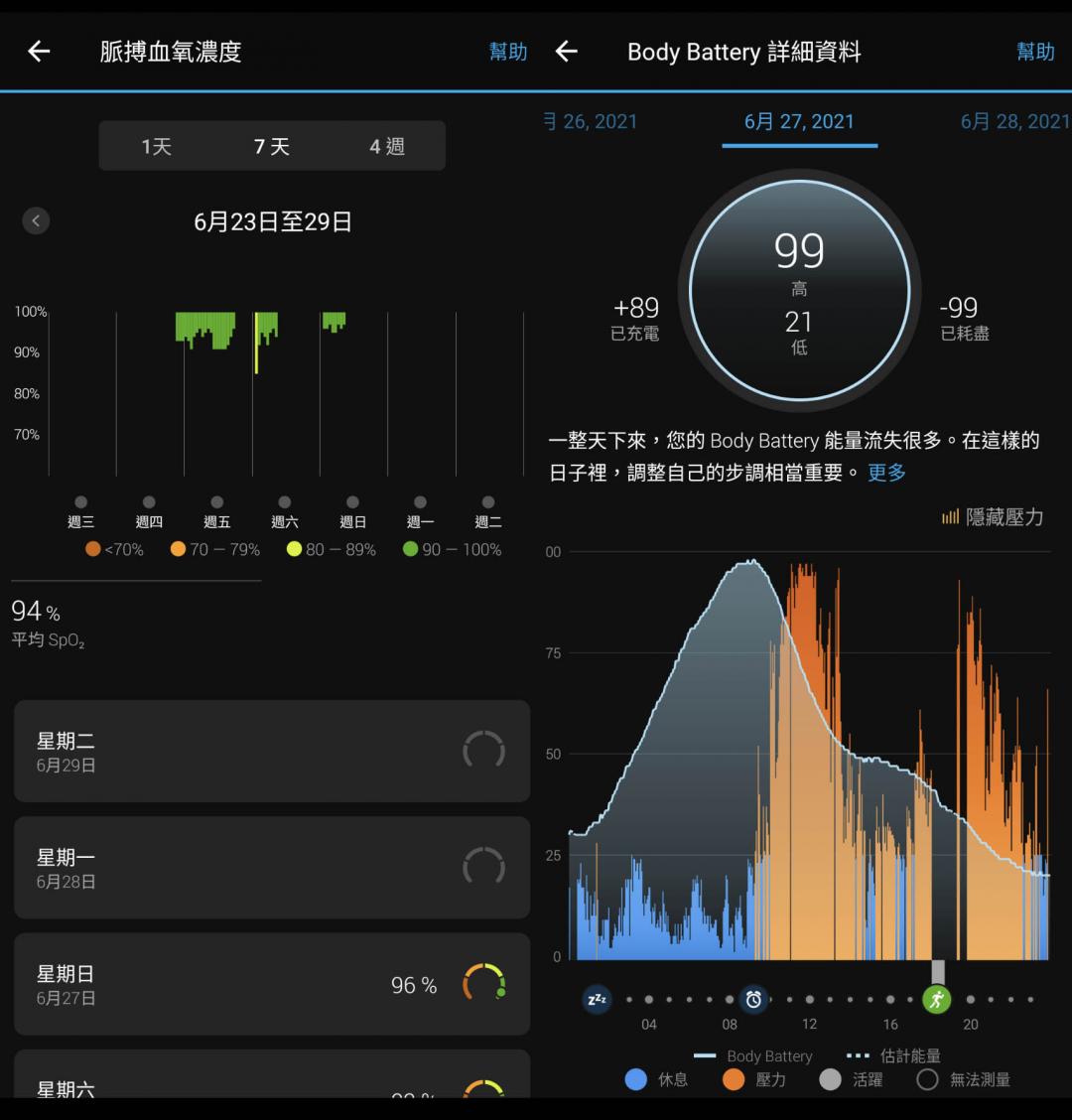Tap the 星期日 SpO2 gauge icon
The image size is (1072, 1120).
pos(483,984)
